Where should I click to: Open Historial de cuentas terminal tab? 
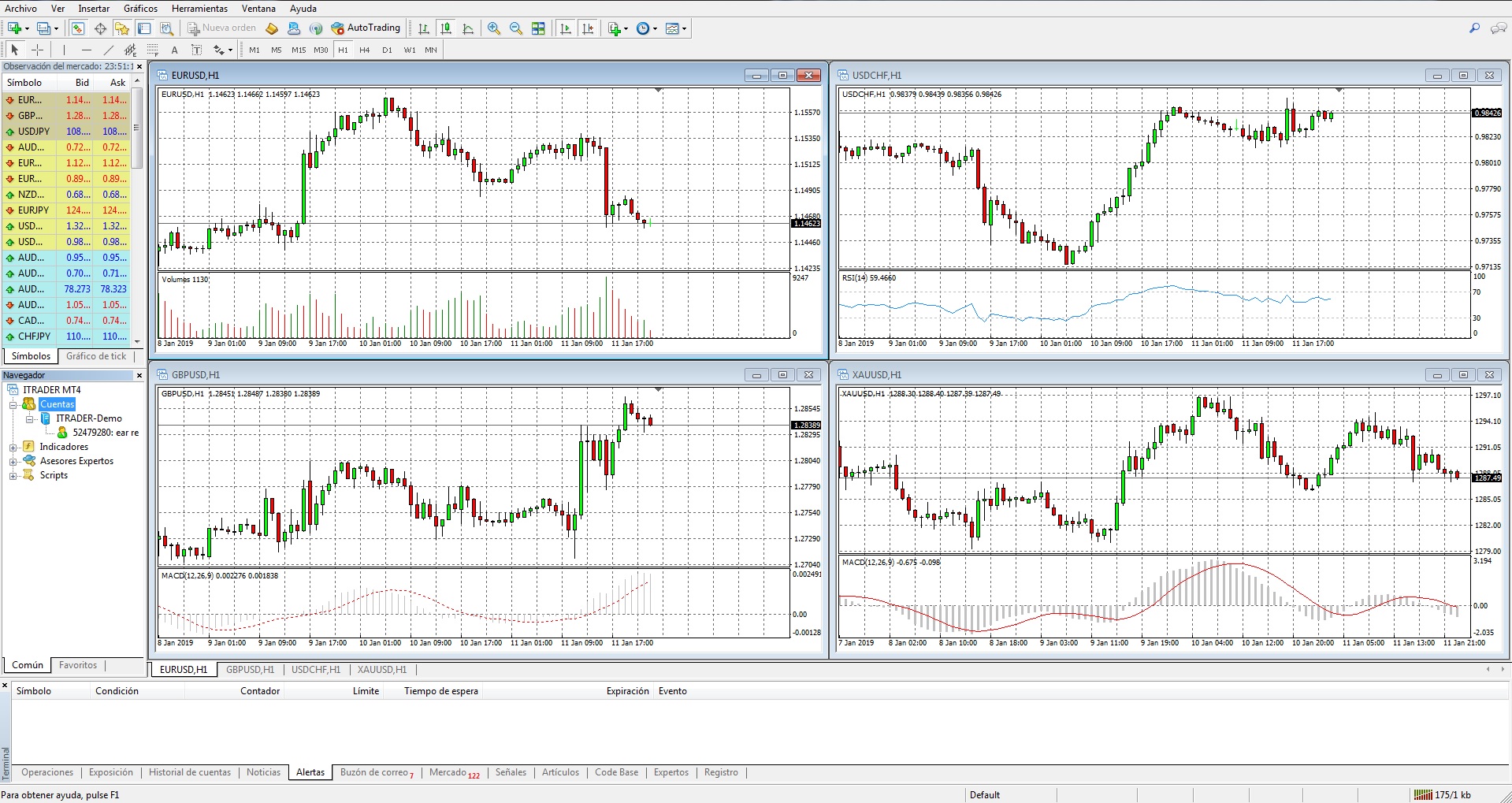tap(190, 772)
